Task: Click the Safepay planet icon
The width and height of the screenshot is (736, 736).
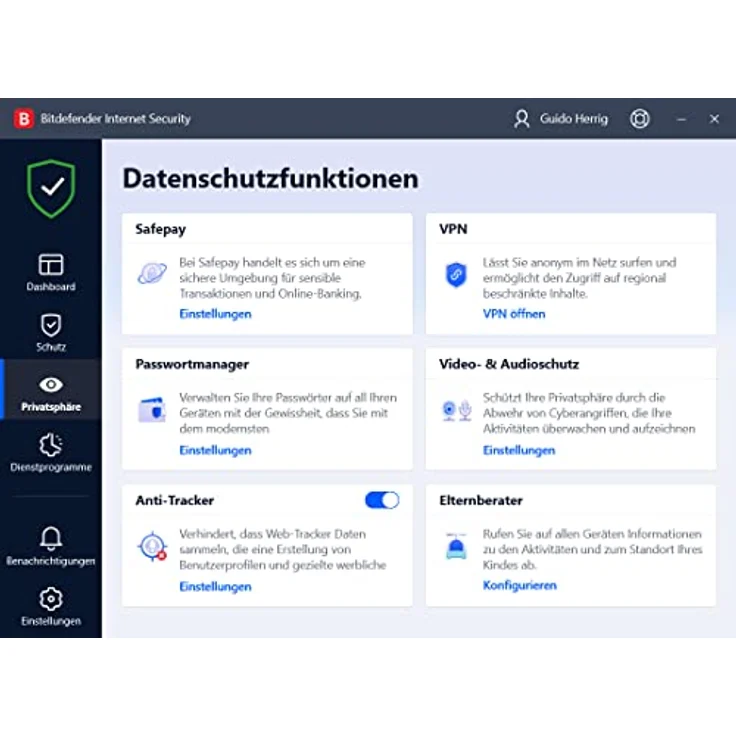Action: [x=152, y=273]
